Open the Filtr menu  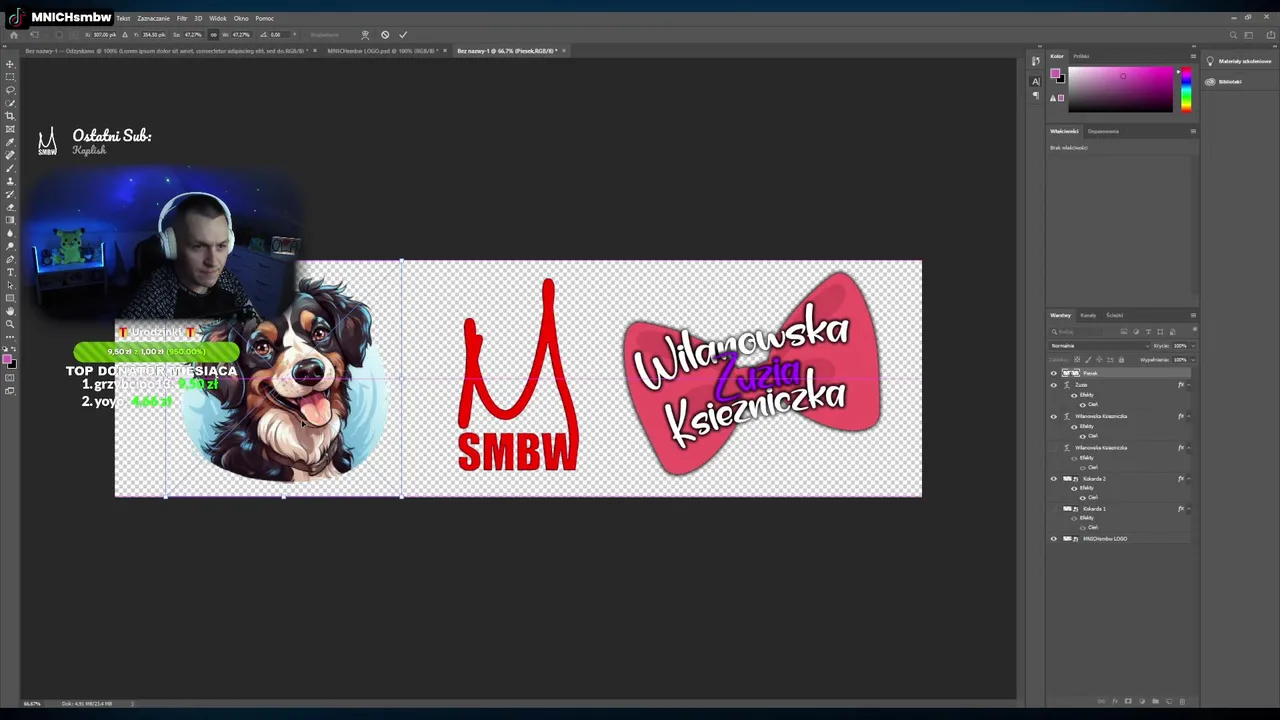point(182,18)
